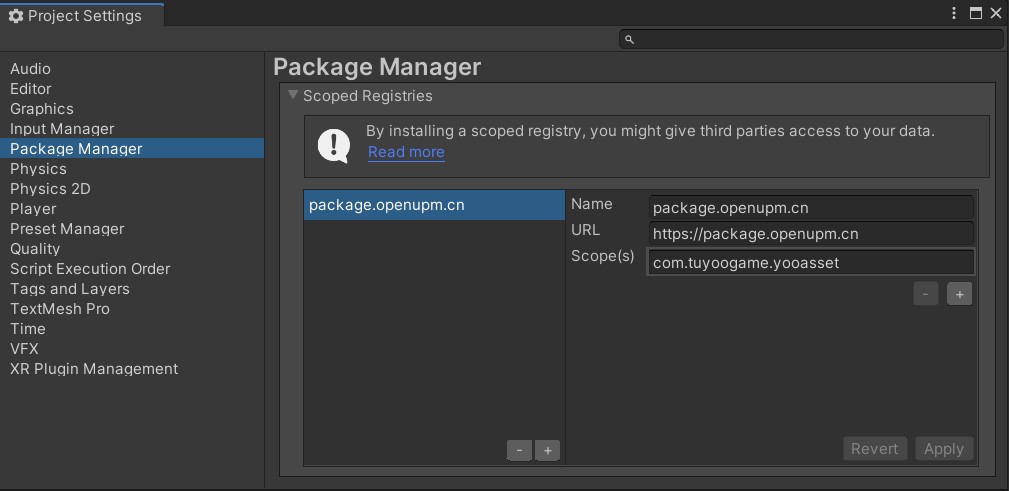Focus the registry Name field
The image size is (1009, 491).
pyautogui.click(x=811, y=208)
